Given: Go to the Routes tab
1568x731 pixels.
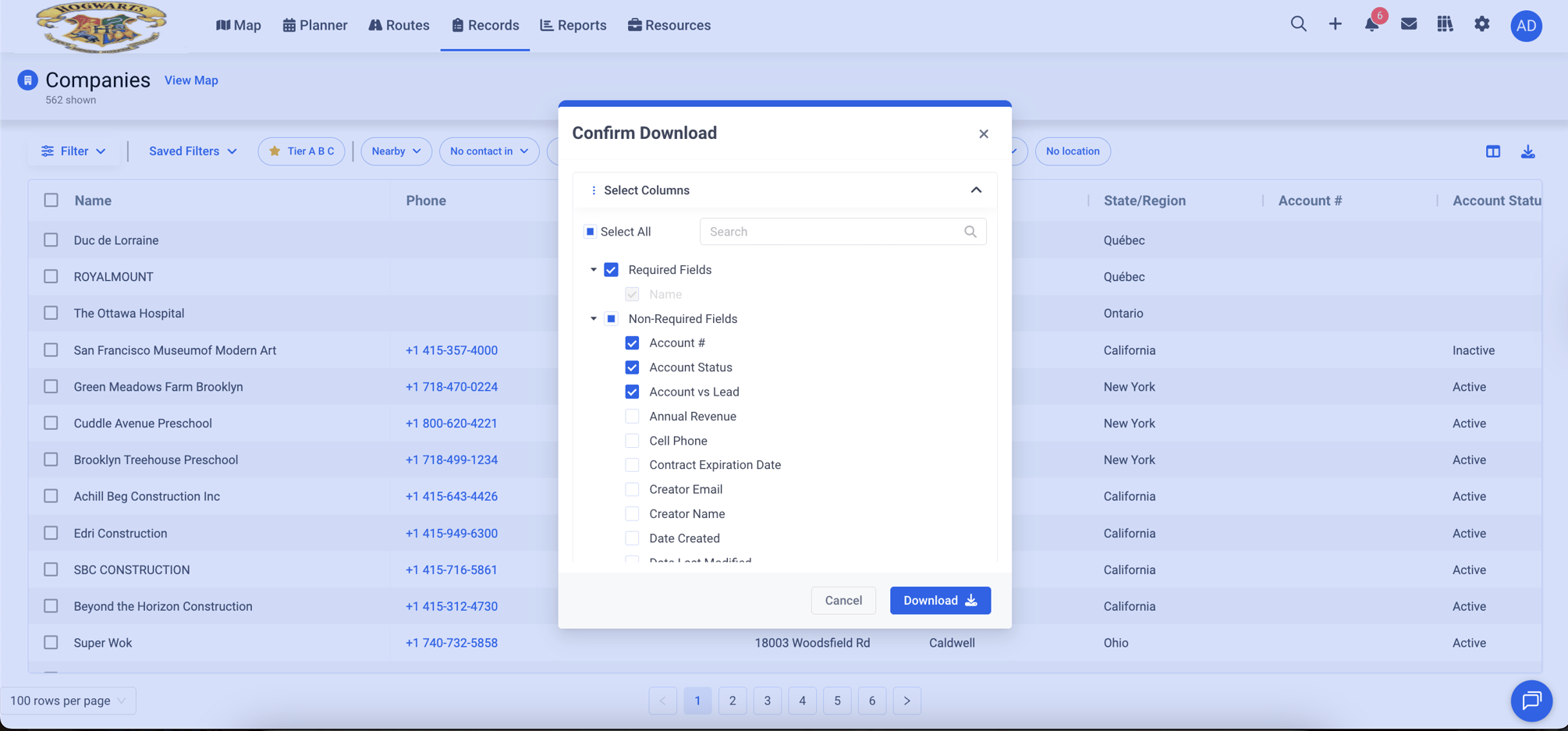Looking at the screenshot, I should tap(399, 25).
